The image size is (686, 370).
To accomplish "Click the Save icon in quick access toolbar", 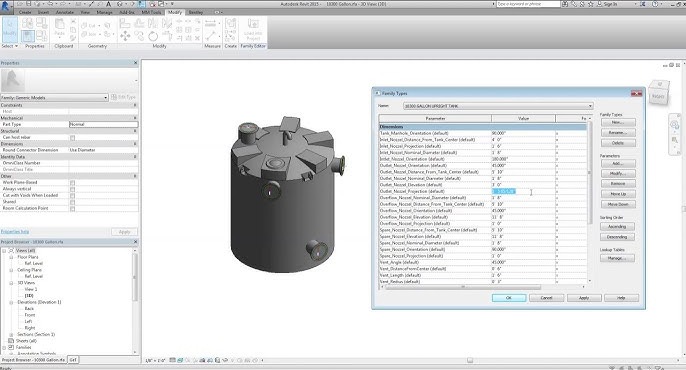I will 29,4.
